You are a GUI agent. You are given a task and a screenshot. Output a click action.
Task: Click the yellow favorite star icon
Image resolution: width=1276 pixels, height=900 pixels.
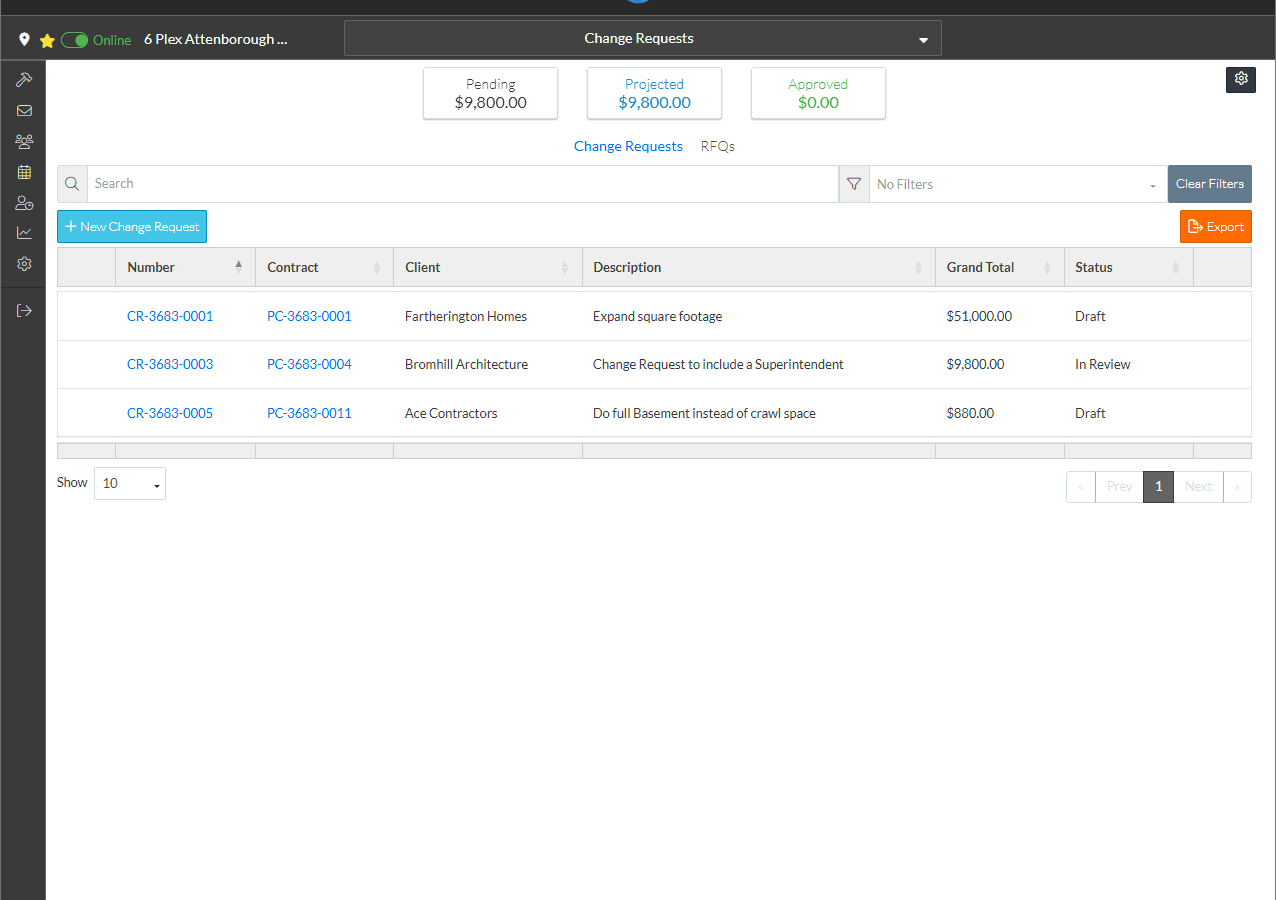click(47, 41)
